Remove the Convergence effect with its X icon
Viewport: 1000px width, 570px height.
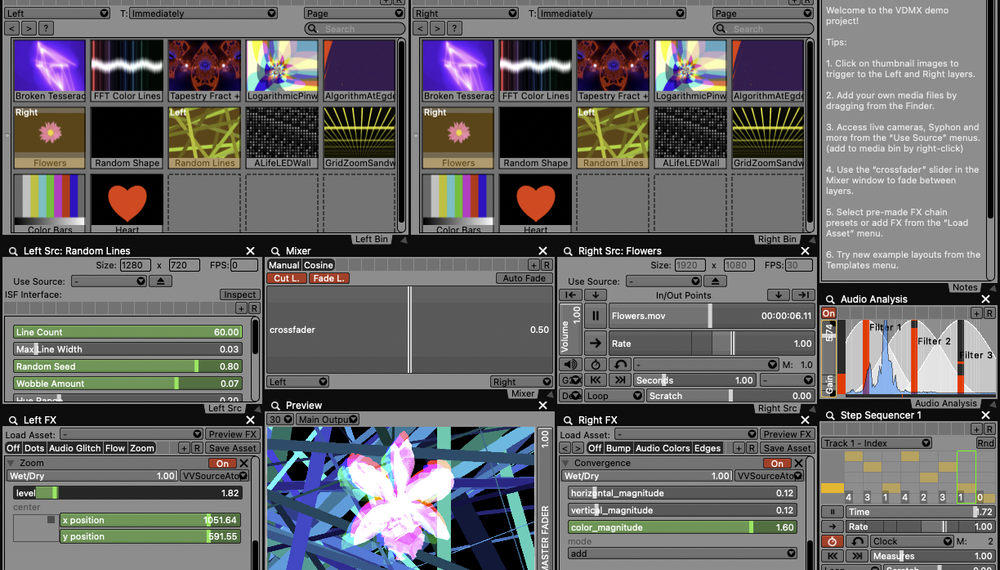point(801,463)
